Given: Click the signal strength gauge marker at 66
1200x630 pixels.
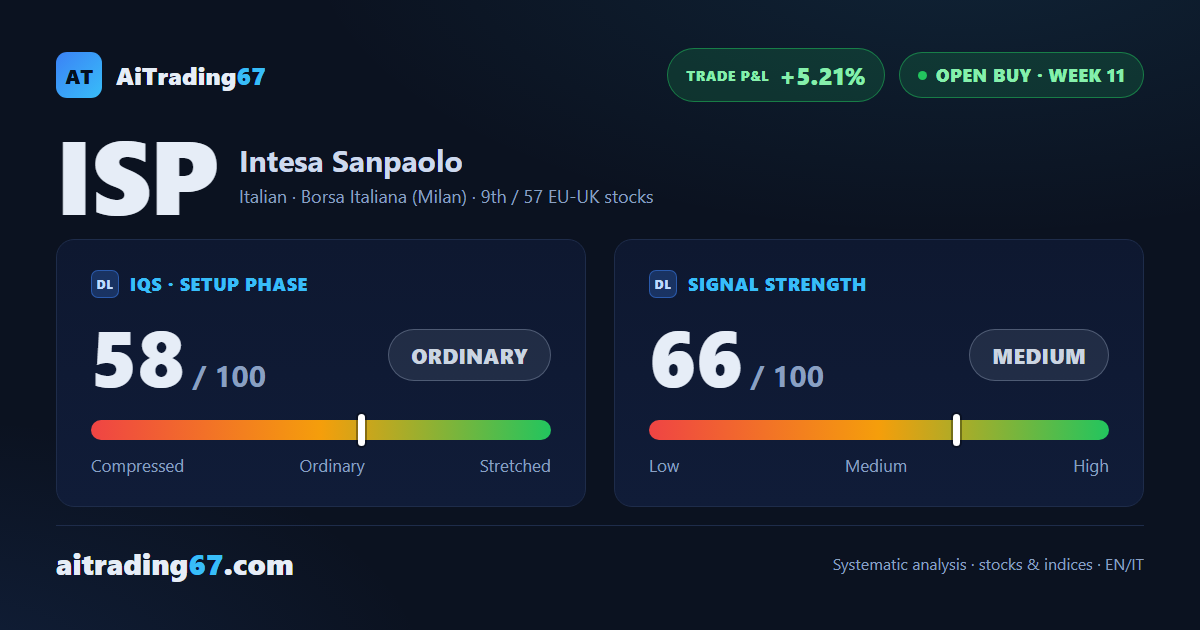Looking at the screenshot, I should click(956, 430).
